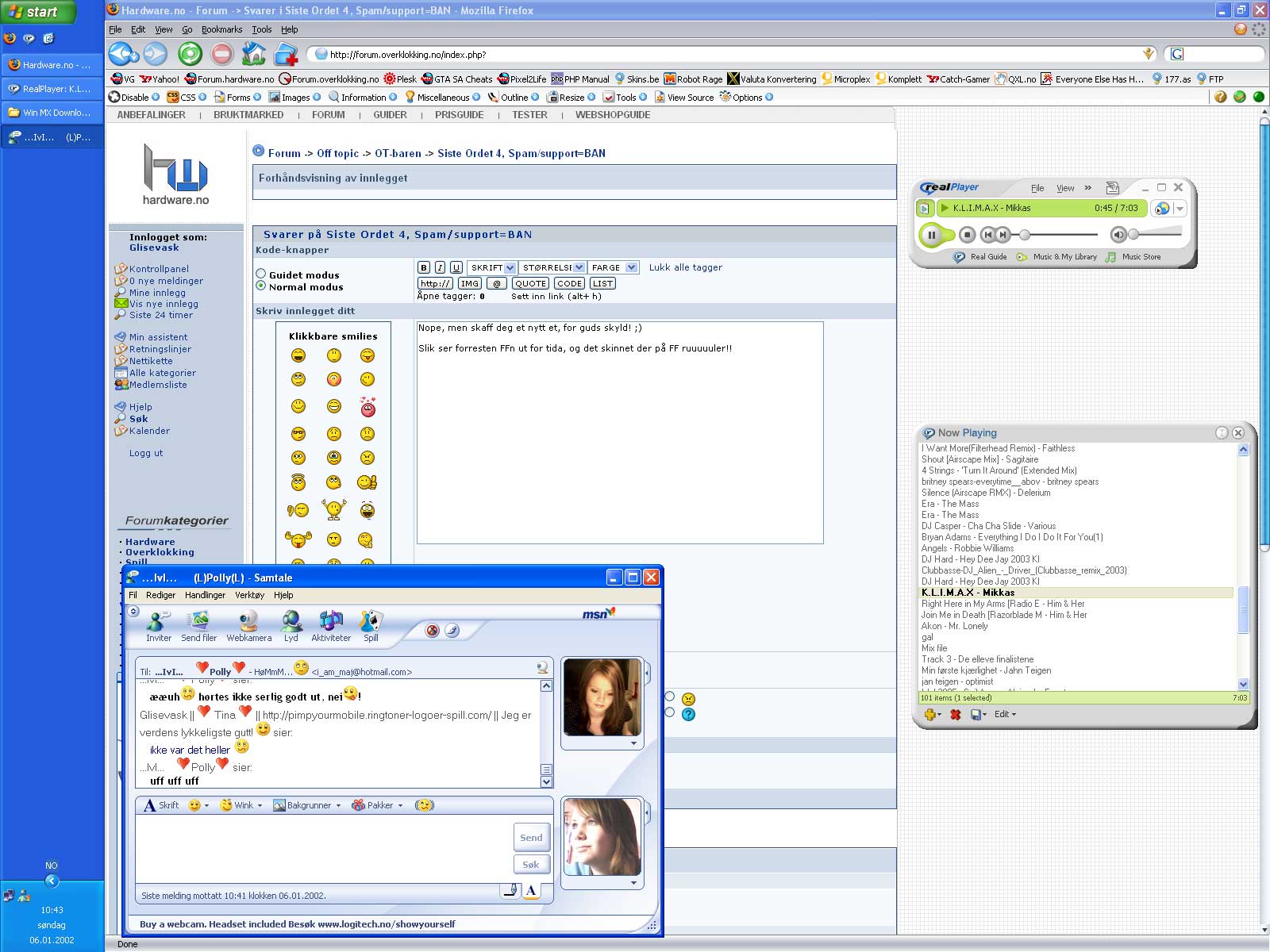Open the RealPlayer Music Store
Screen dimensions: 1270x952
(1133, 257)
